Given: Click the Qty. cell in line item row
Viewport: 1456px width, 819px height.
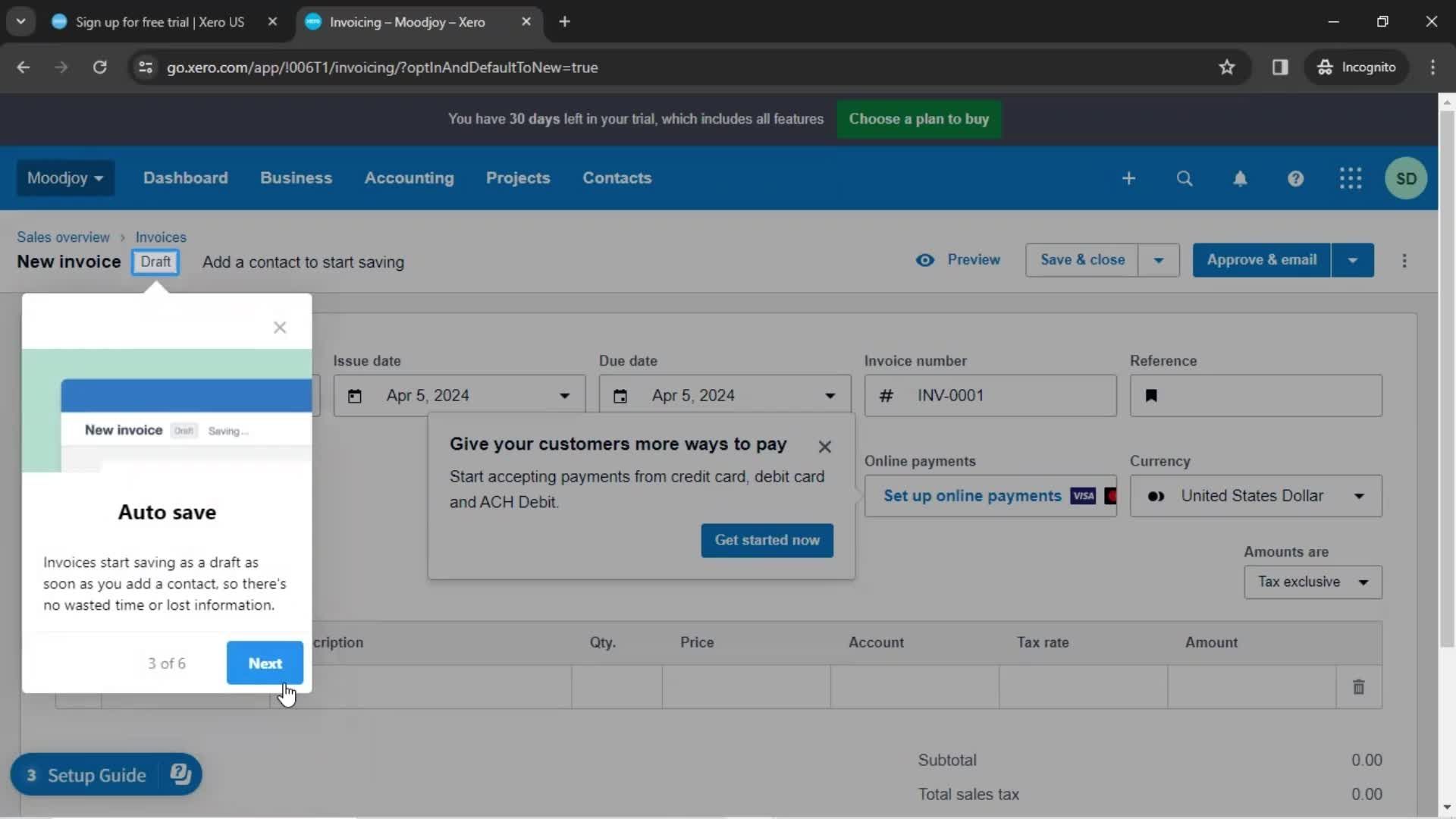Looking at the screenshot, I should click(x=617, y=687).
